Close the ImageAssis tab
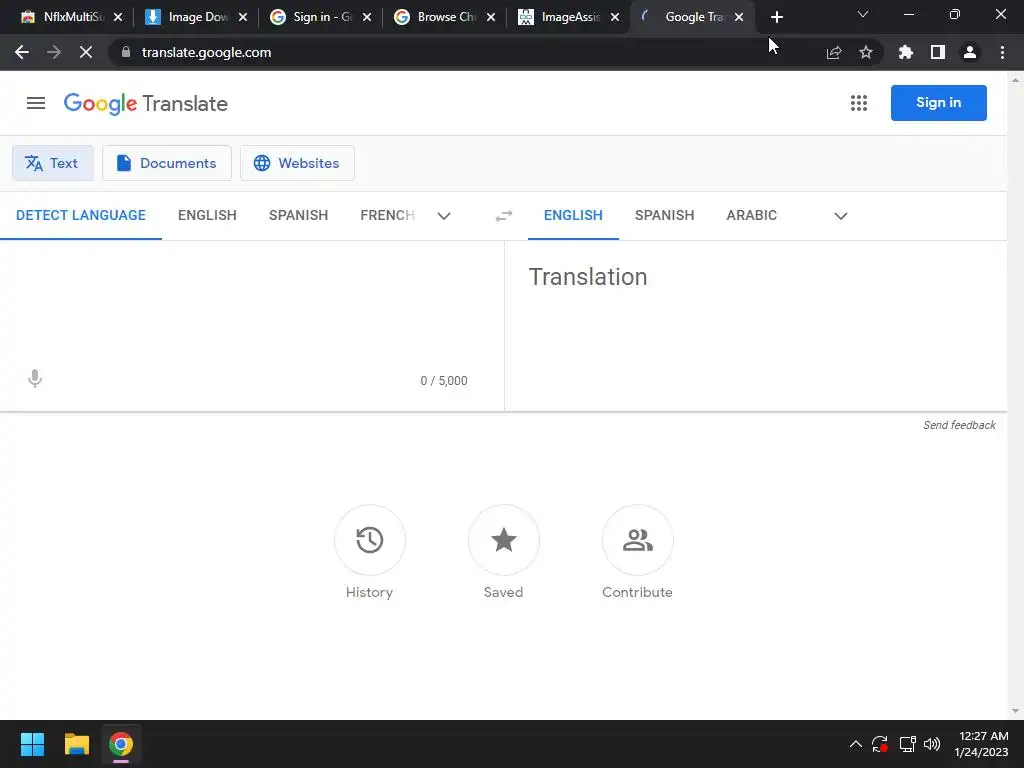The height and width of the screenshot is (768, 1024). 615,18
